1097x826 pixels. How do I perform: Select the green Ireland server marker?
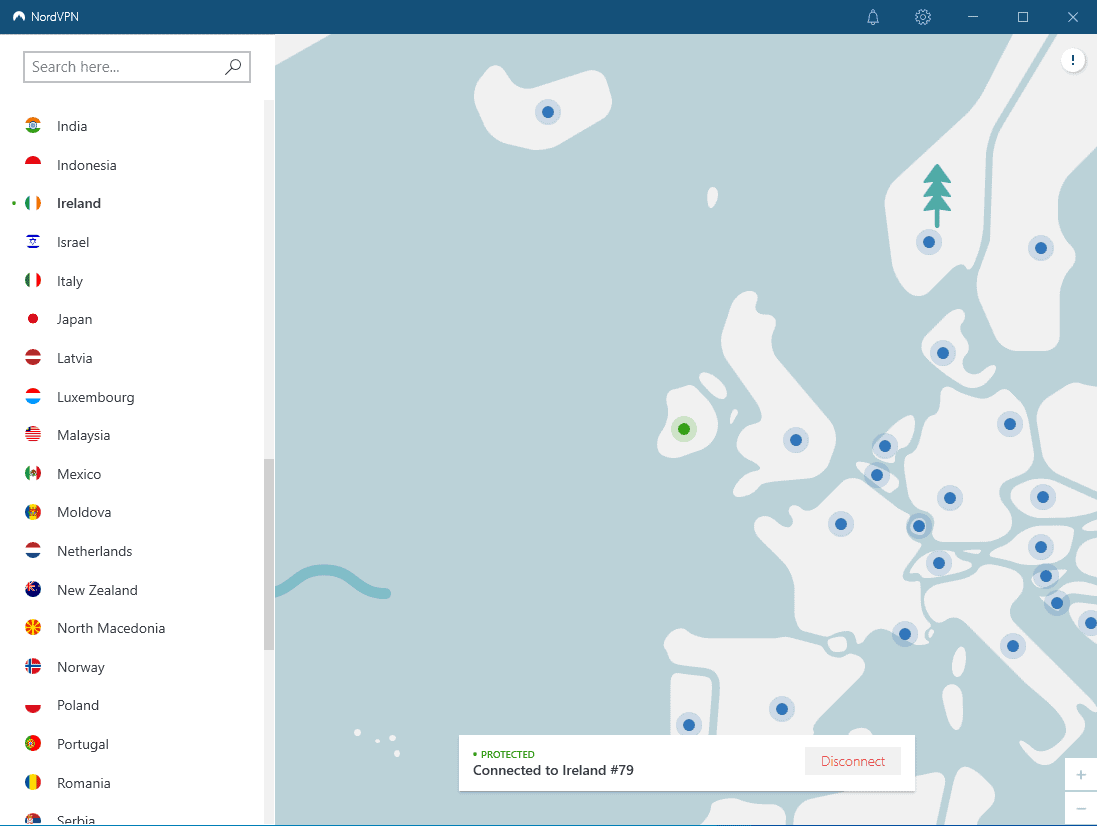(684, 429)
